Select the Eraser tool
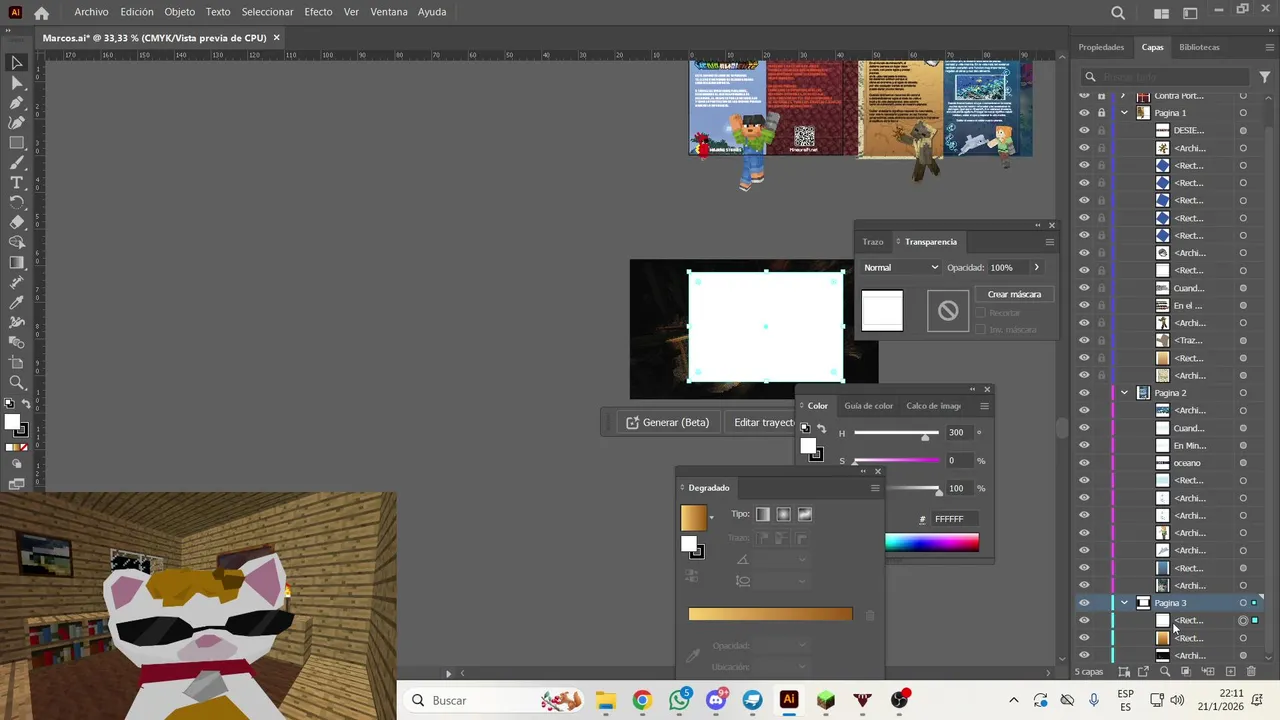Screen dimensions: 1280x720 [17, 222]
